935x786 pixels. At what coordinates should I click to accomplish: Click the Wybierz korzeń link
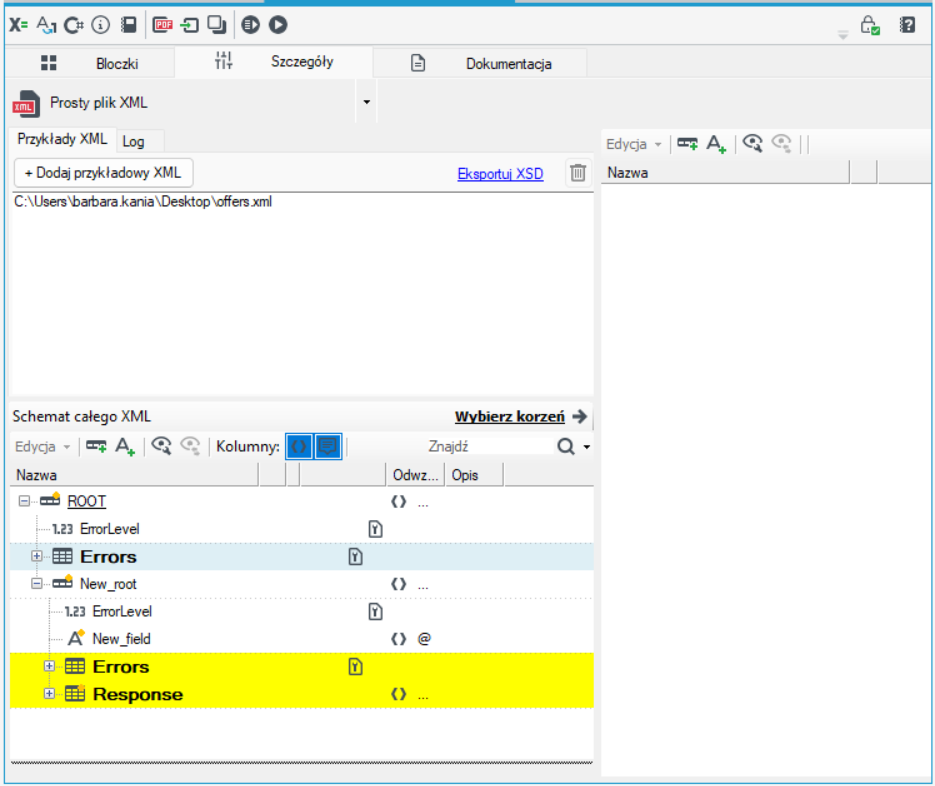tap(510, 416)
